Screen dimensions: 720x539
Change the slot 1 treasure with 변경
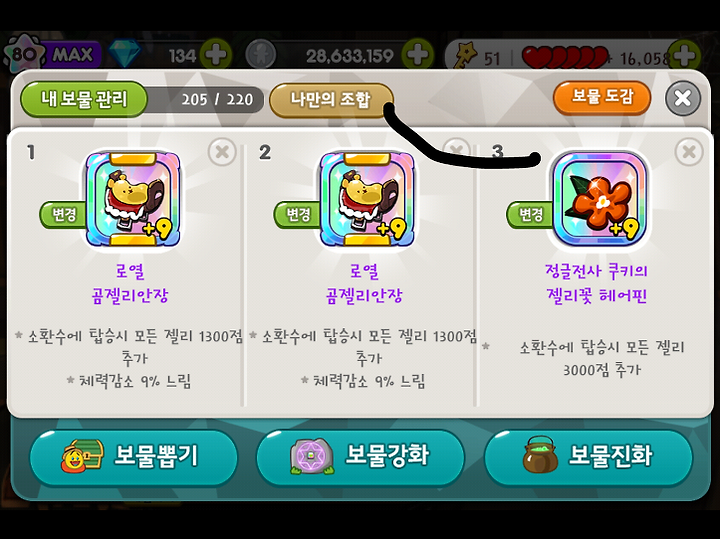click(x=63, y=214)
